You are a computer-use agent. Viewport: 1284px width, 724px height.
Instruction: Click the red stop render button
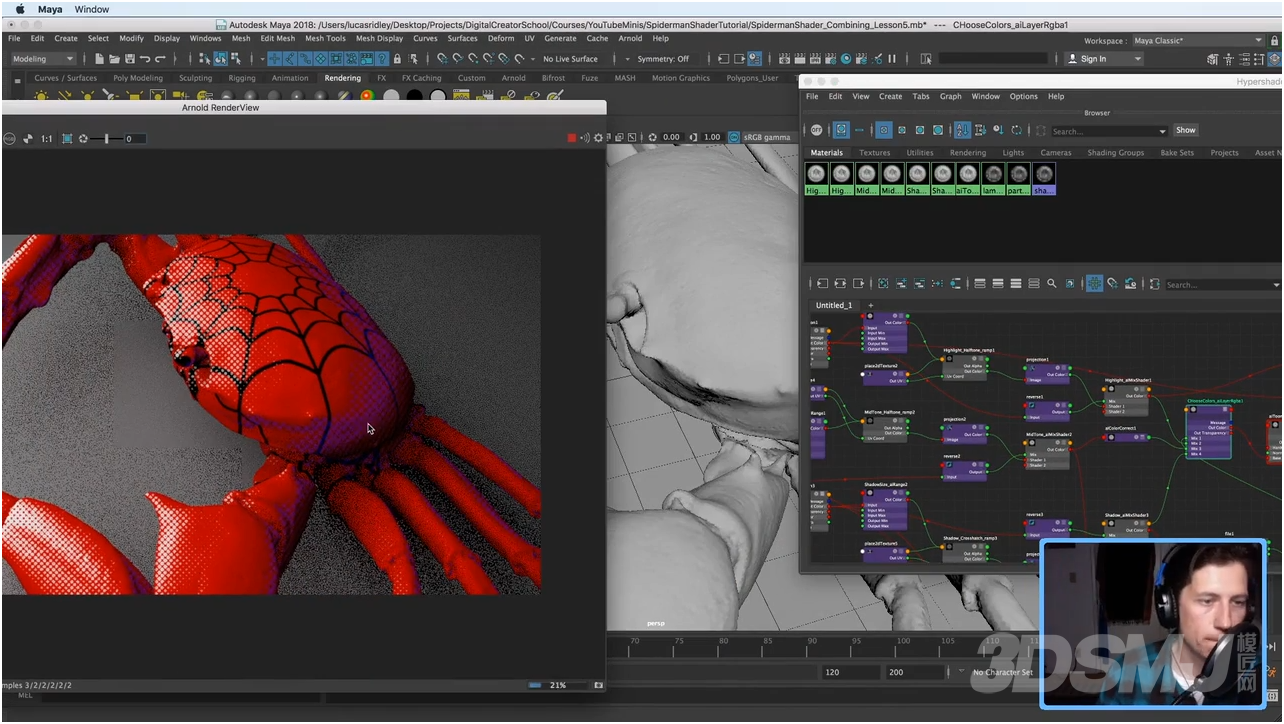click(x=572, y=138)
